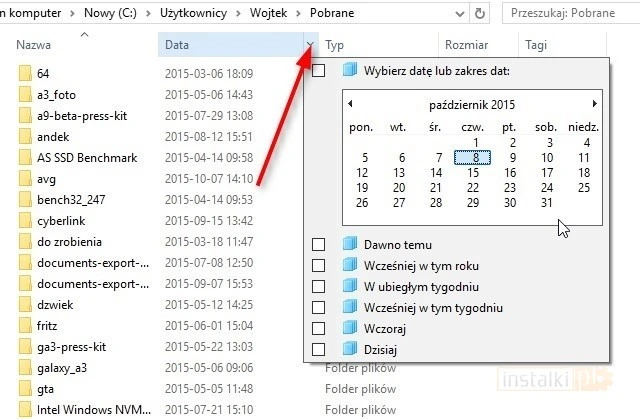Click the calendar icon beside Wczoraj
640x419 pixels.
(349, 328)
